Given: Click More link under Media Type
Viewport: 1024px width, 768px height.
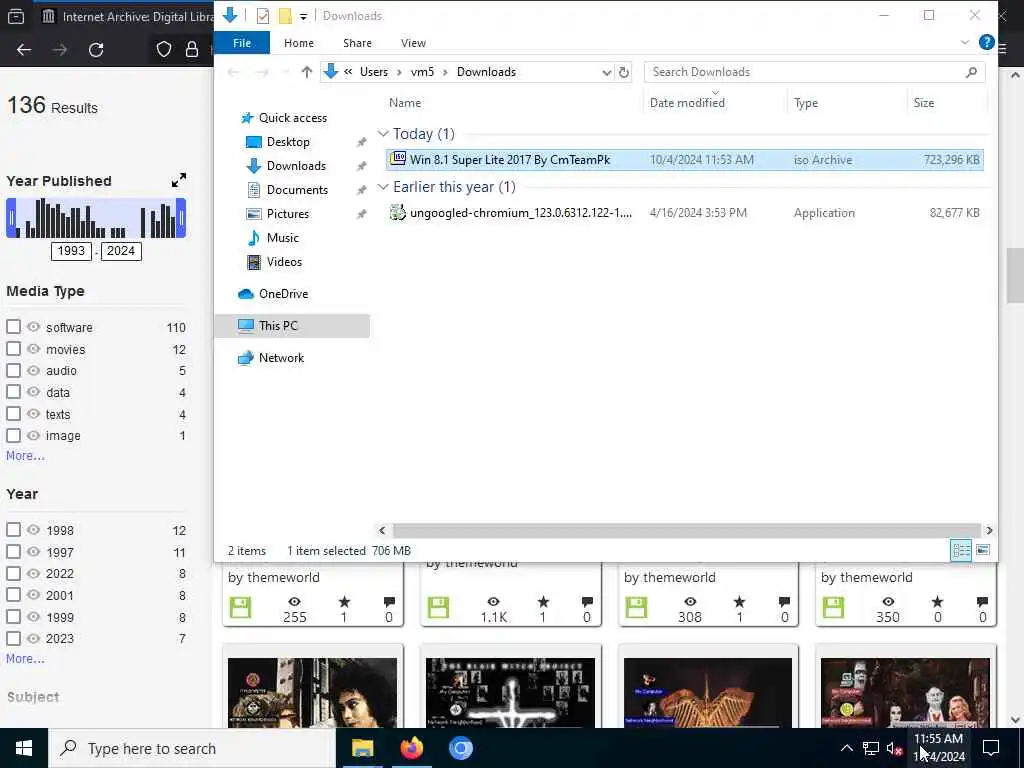Looking at the screenshot, I should (25, 456).
